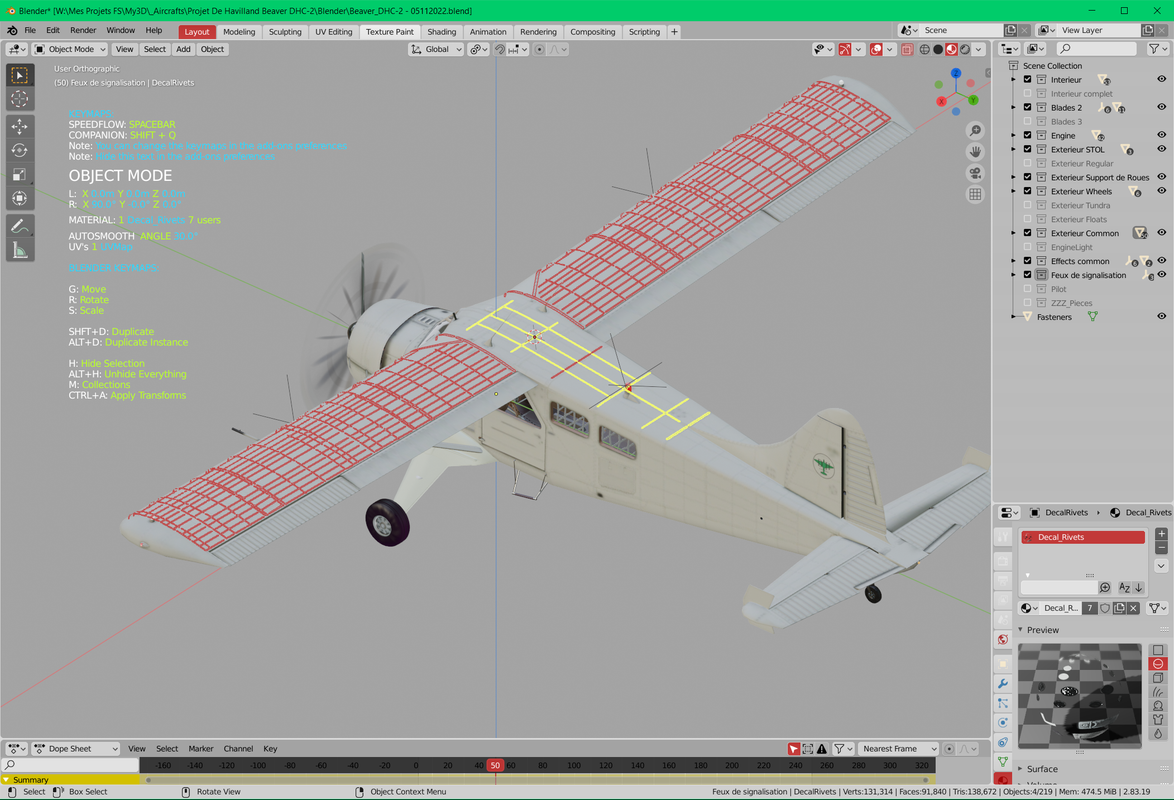Image resolution: width=1174 pixels, height=800 pixels.
Task: Open the World properties tab
Action: 1003,640
